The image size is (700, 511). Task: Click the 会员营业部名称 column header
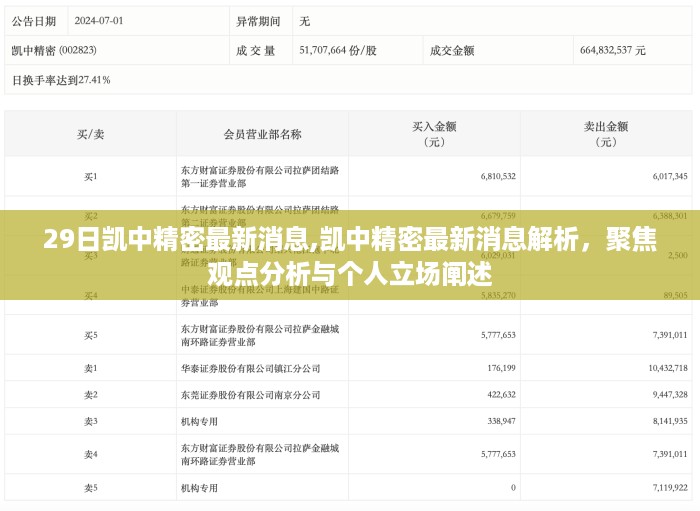click(x=262, y=134)
